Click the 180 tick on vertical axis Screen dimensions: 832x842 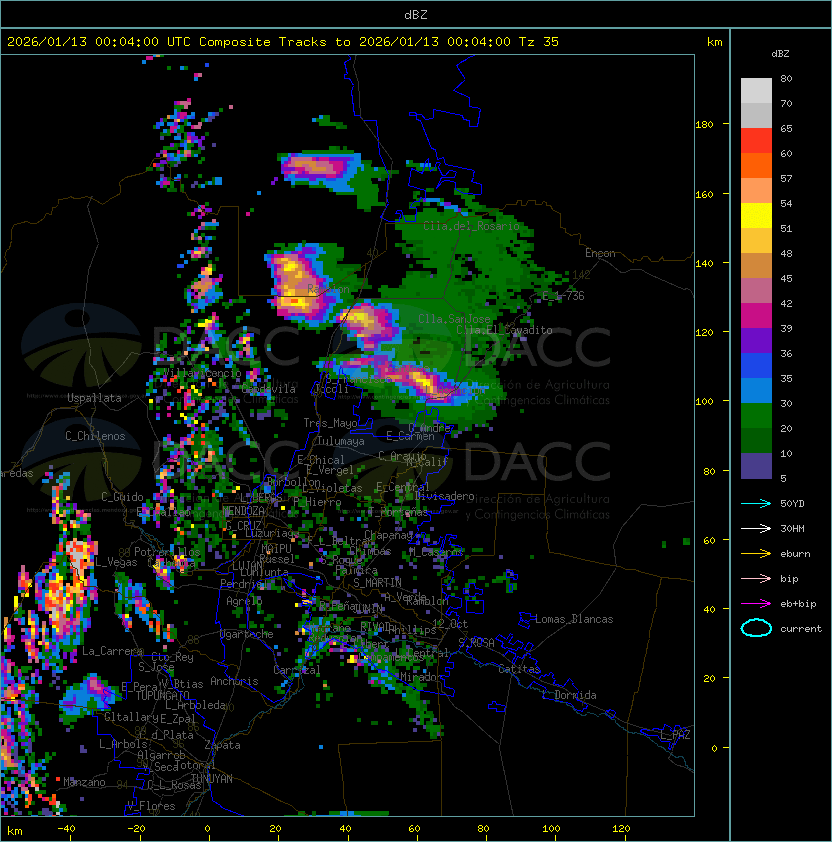(x=704, y=124)
